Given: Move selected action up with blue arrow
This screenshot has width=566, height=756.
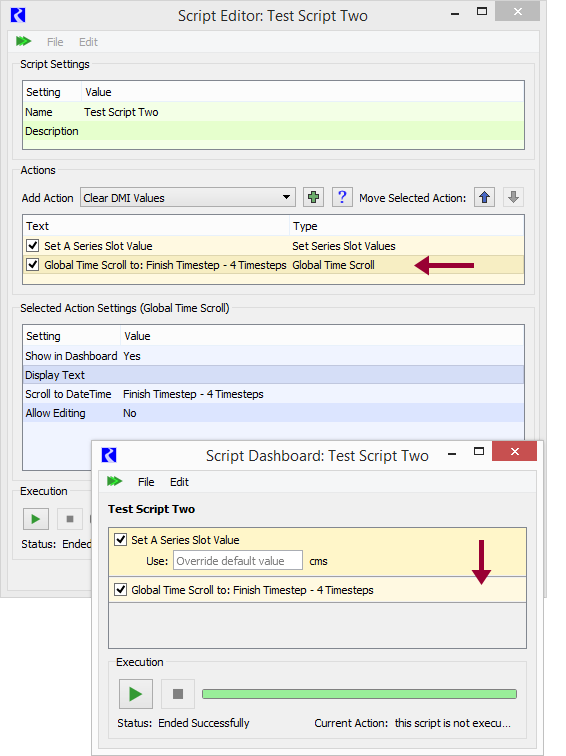Looking at the screenshot, I should (x=485, y=197).
